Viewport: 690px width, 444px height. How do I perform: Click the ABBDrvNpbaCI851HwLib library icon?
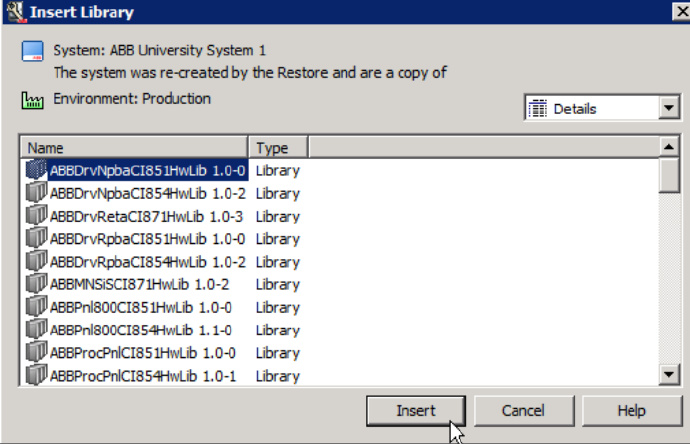click(36, 169)
